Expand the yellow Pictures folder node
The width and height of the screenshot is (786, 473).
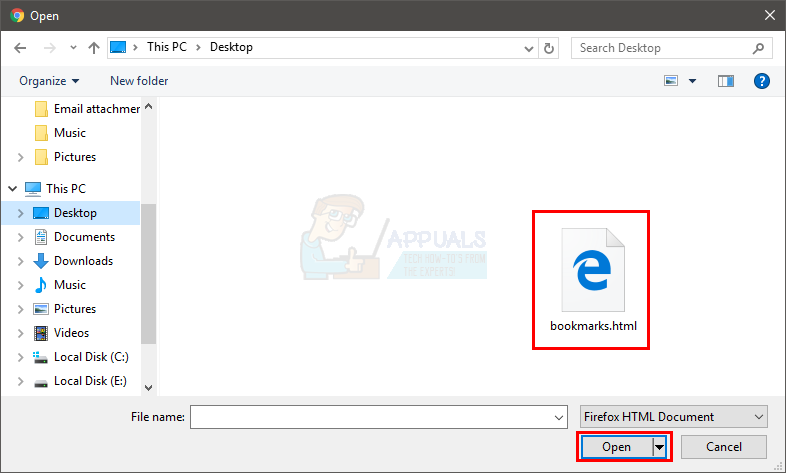pyautogui.click(x=21, y=157)
